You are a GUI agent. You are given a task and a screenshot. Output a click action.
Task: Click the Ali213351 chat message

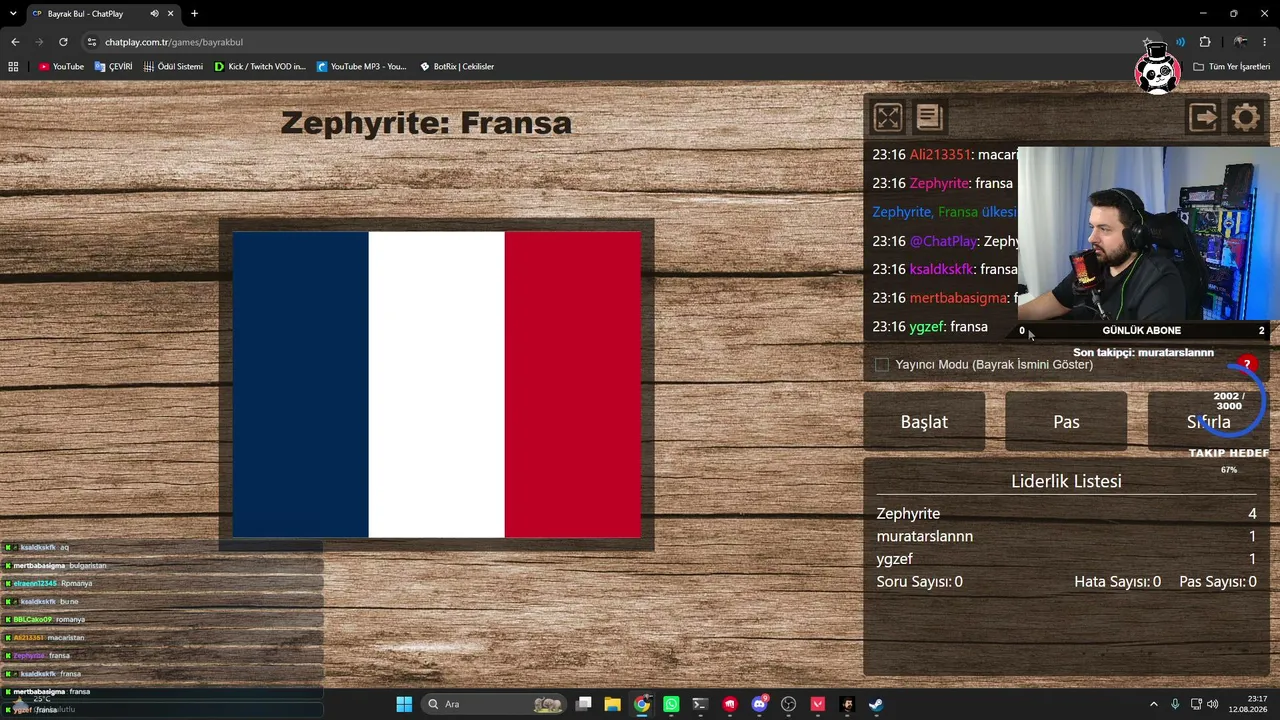click(x=945, y=155)
